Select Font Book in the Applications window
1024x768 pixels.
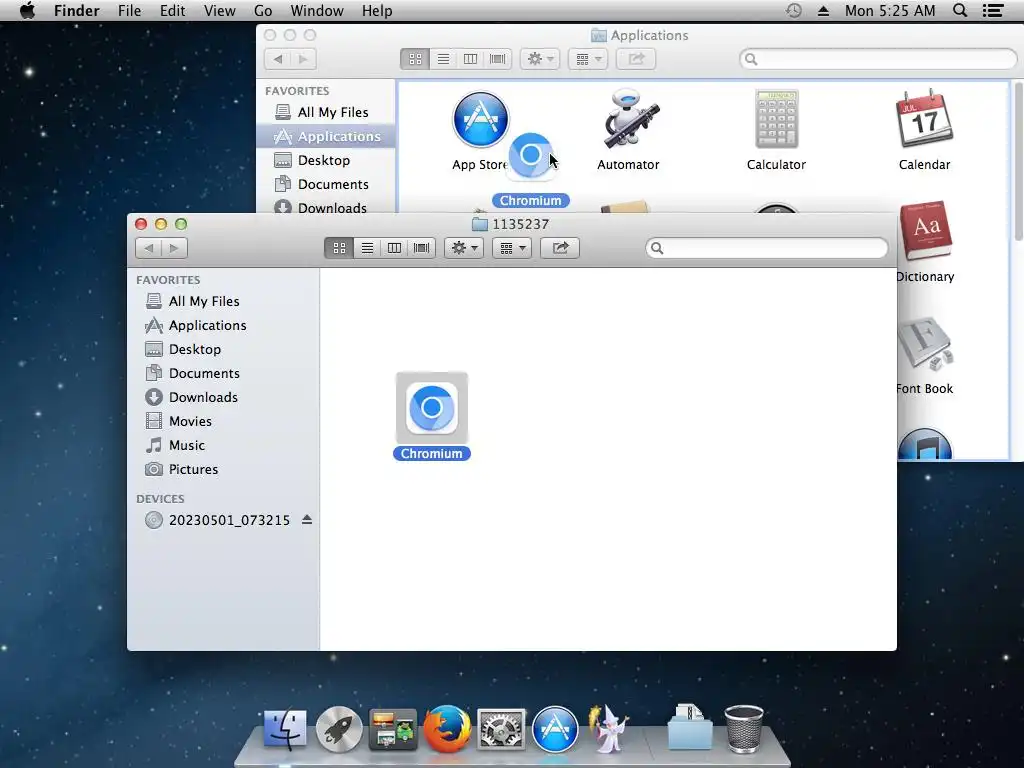click(925, 356)
